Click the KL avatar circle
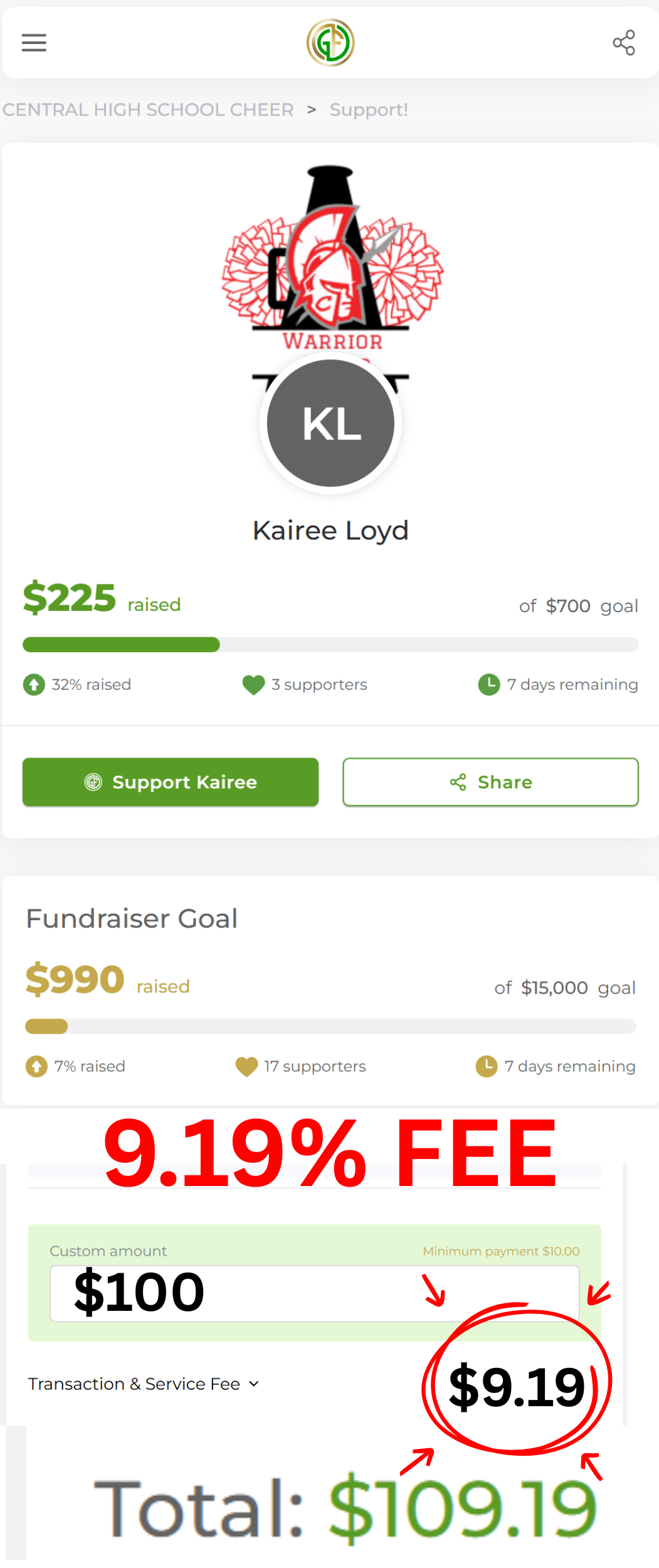Viewport: 659px width, 1568px height. click(330, 423)
